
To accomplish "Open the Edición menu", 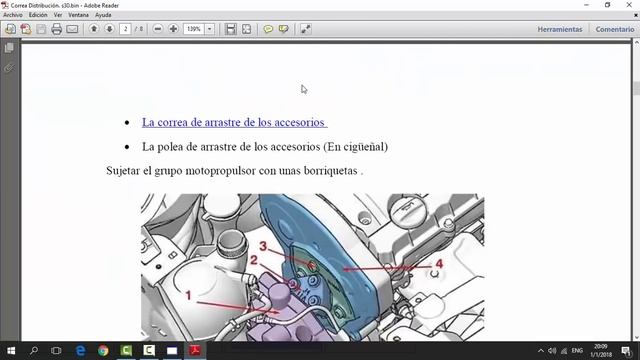I will (x=38, y=15).
